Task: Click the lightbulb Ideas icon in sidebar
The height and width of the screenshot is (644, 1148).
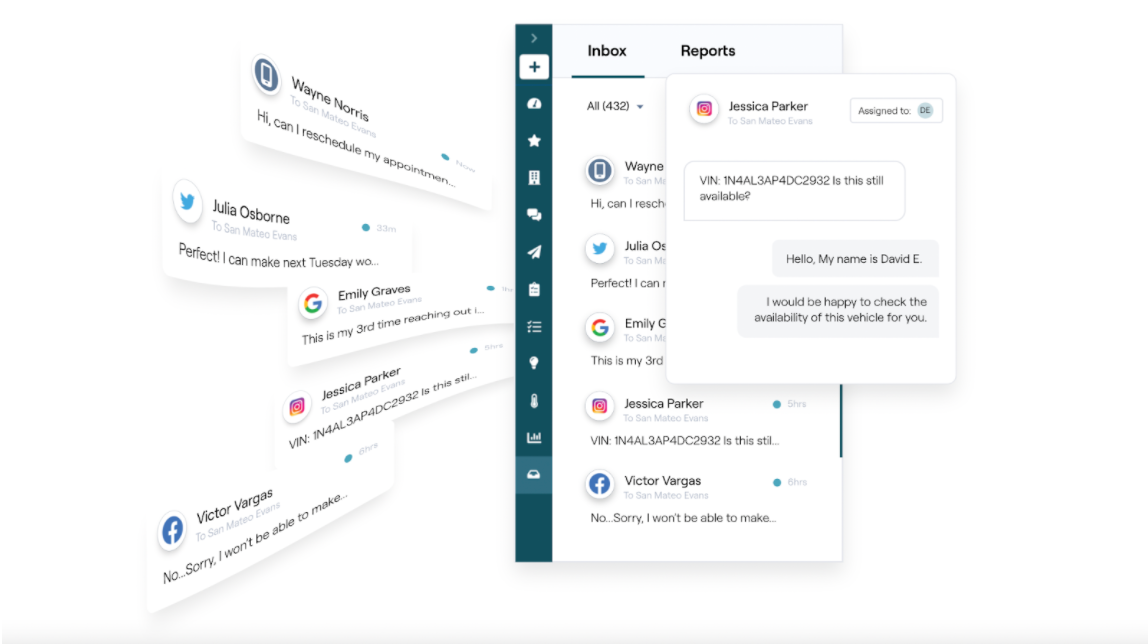Action: click(534, 362)
